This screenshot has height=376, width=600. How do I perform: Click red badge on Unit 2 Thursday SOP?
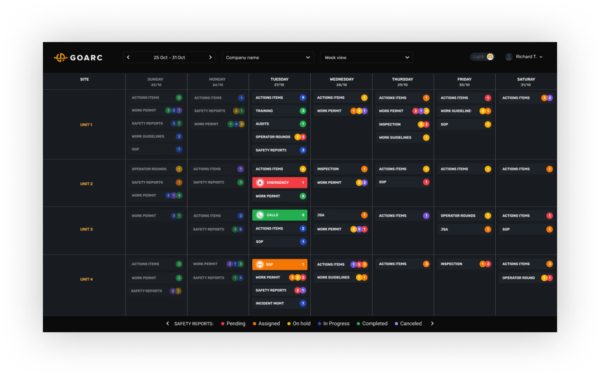coord(426,182)
